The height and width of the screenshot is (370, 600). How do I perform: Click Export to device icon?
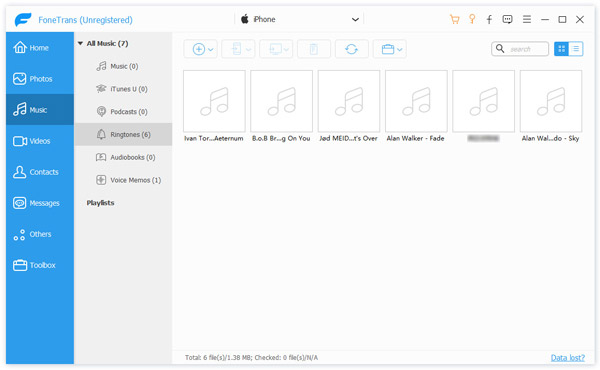236,49
